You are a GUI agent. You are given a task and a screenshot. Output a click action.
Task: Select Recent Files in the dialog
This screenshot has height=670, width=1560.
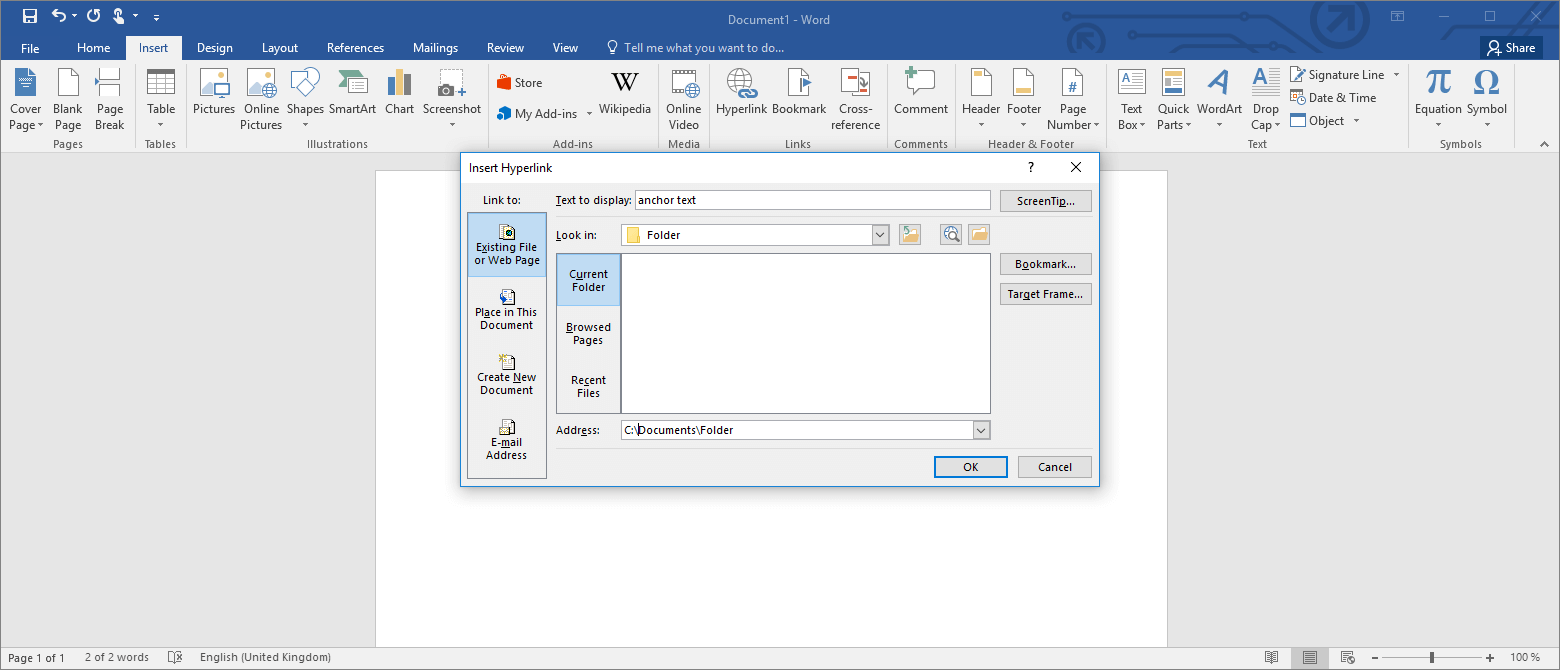click(x=587, y=386)
